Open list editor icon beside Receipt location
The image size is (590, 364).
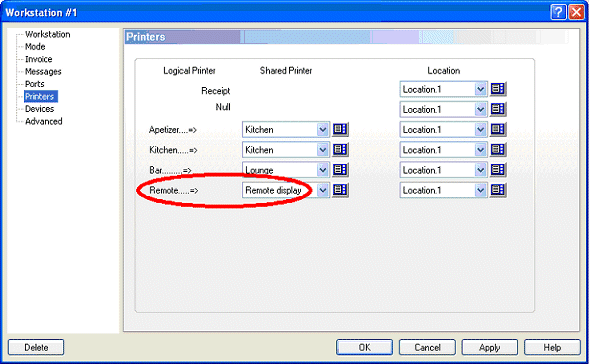point(498,89)
